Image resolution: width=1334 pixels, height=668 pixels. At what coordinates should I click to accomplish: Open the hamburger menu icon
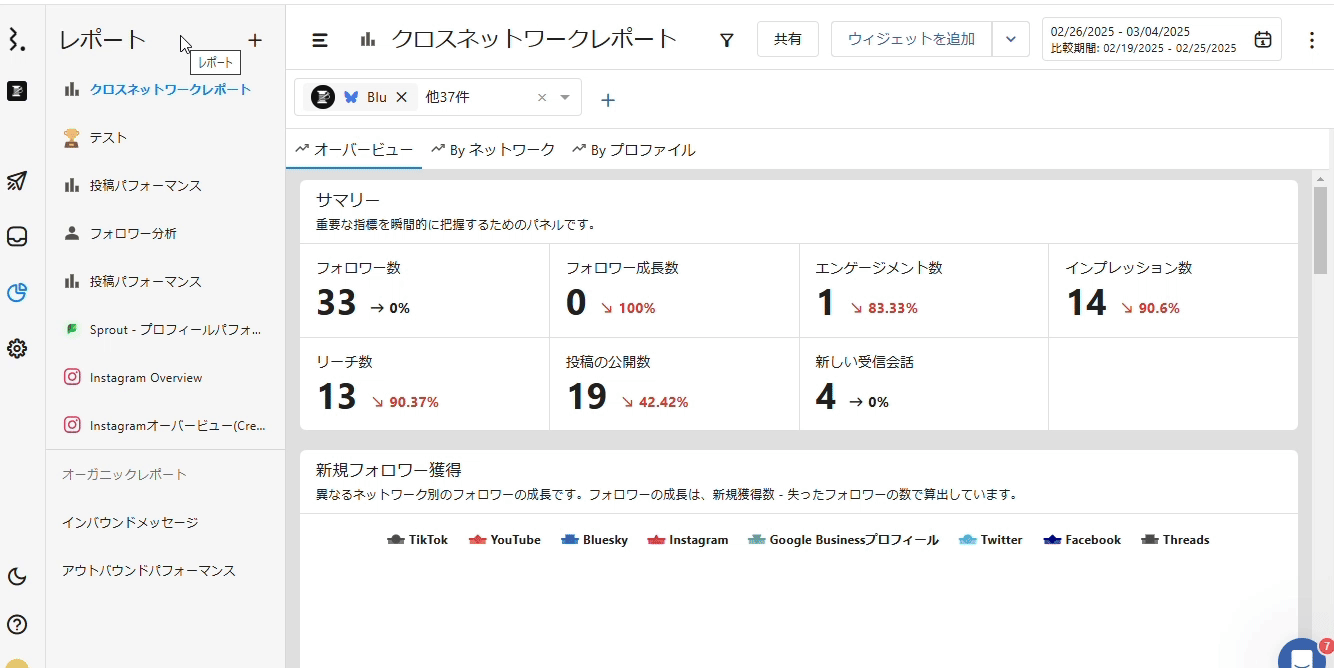(x=320, y=40)
